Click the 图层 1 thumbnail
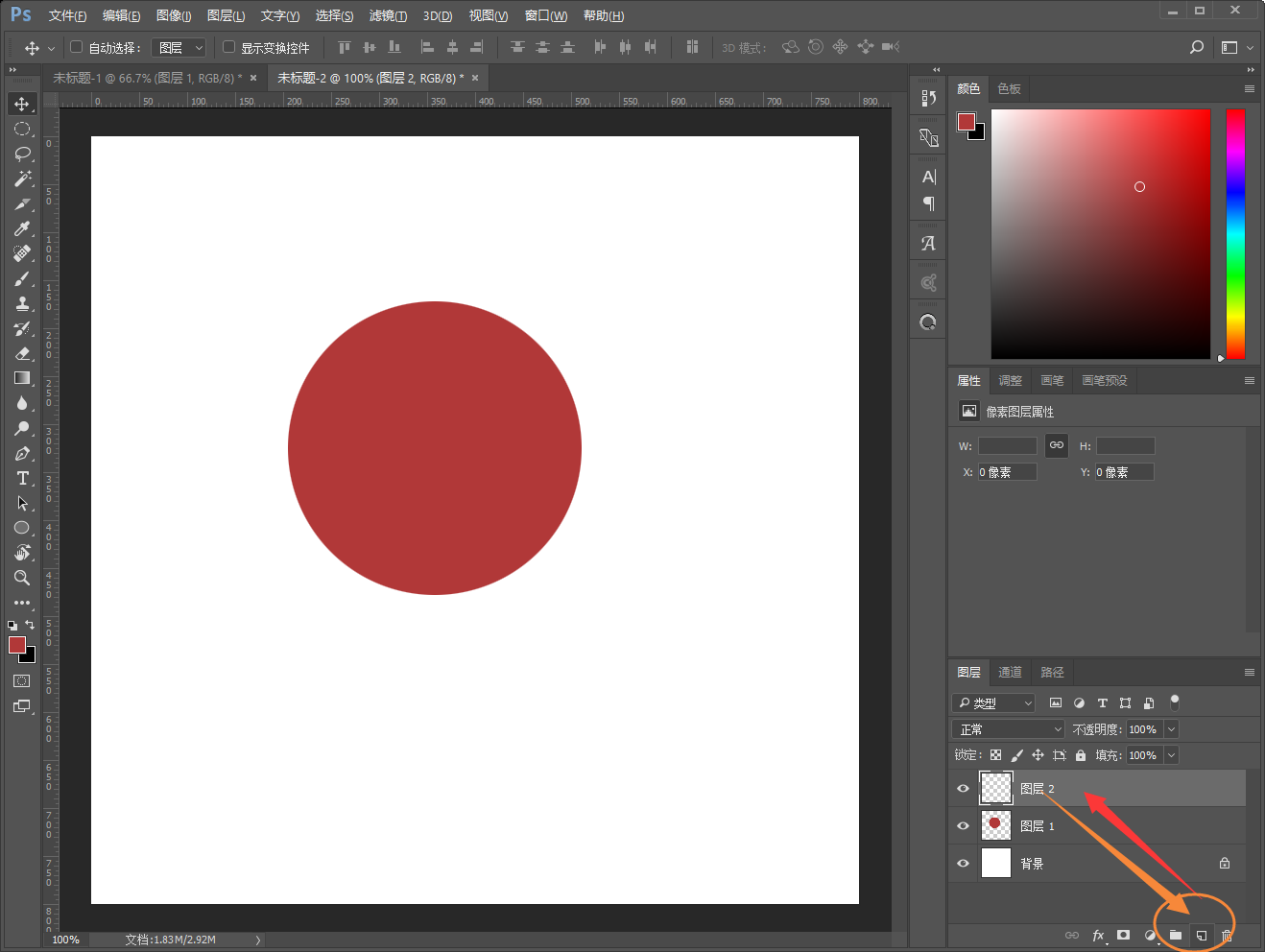 click(995, 825)
